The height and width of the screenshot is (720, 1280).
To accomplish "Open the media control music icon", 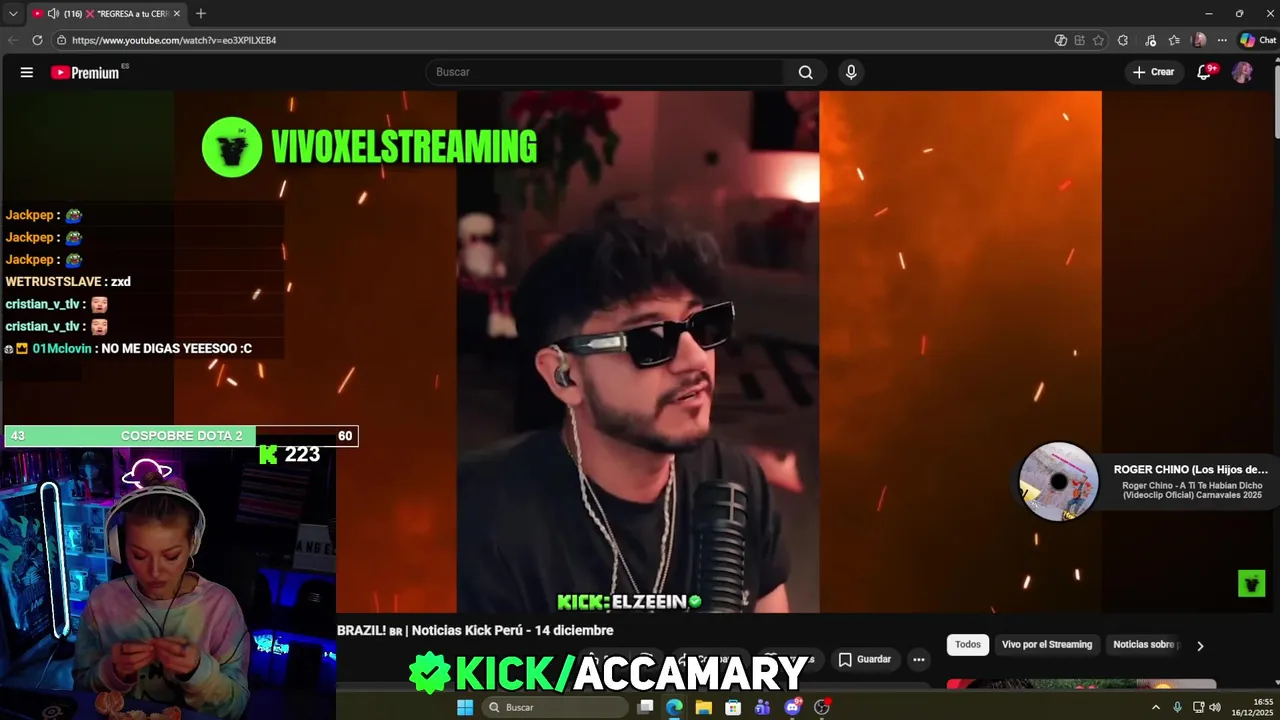I will tap(1151, 40).
